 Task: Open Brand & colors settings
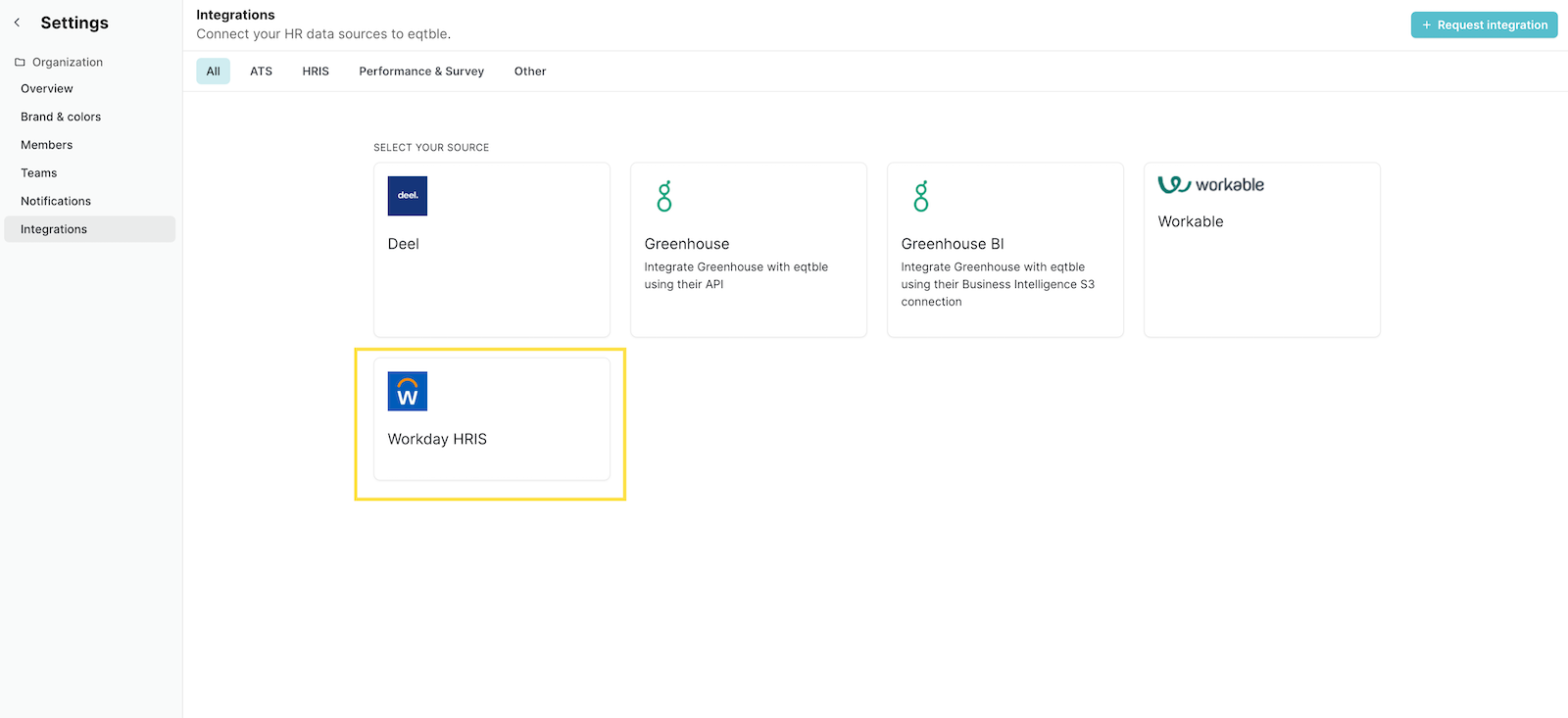click(x=90, y=117)
